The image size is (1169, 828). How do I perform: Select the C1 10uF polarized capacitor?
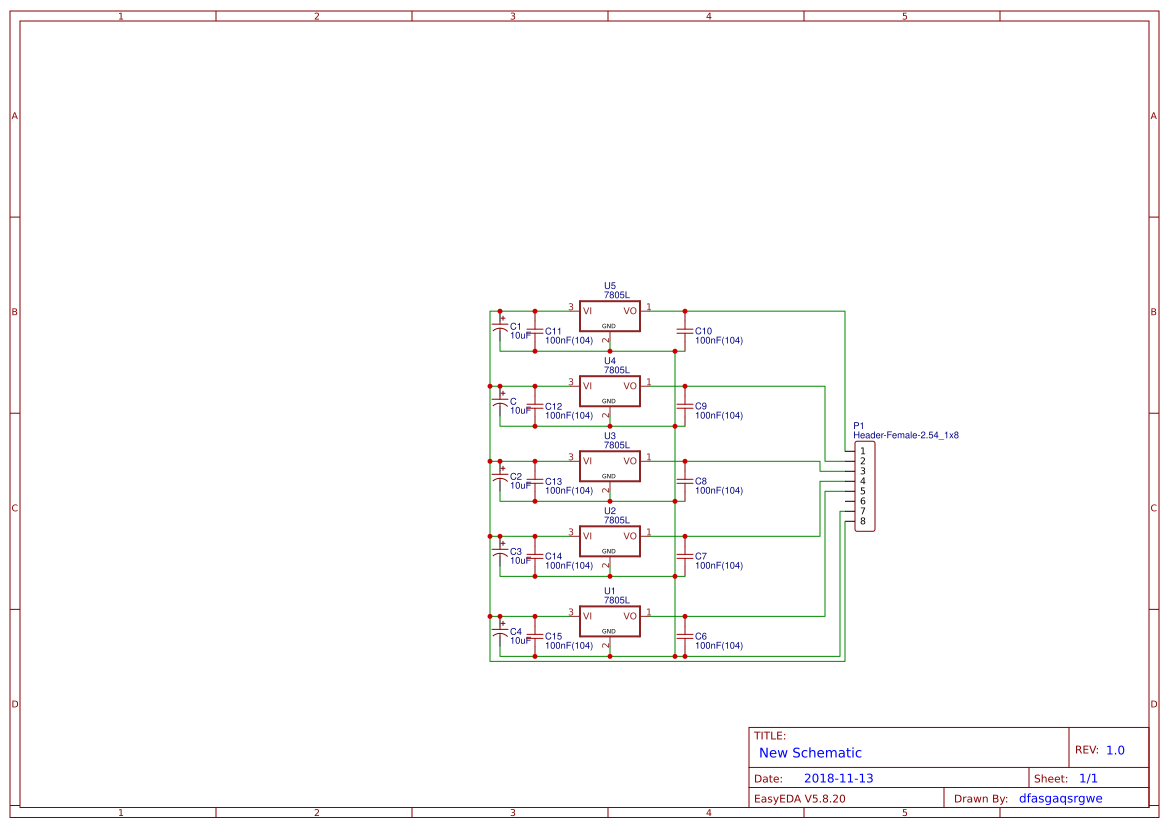click(500, 330)
